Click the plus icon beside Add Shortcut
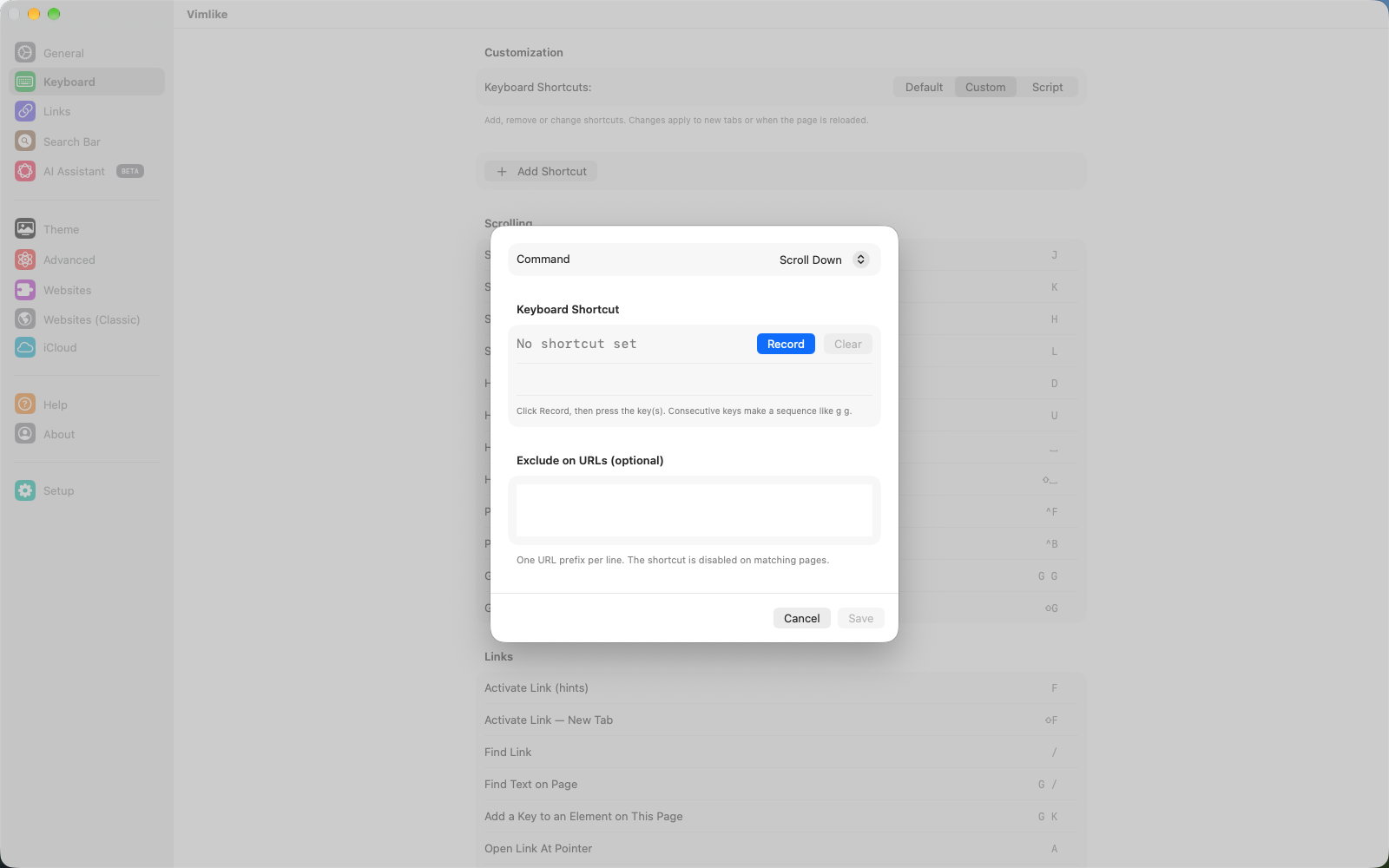This screenshot has width=1389, height=868. point(502,172)
